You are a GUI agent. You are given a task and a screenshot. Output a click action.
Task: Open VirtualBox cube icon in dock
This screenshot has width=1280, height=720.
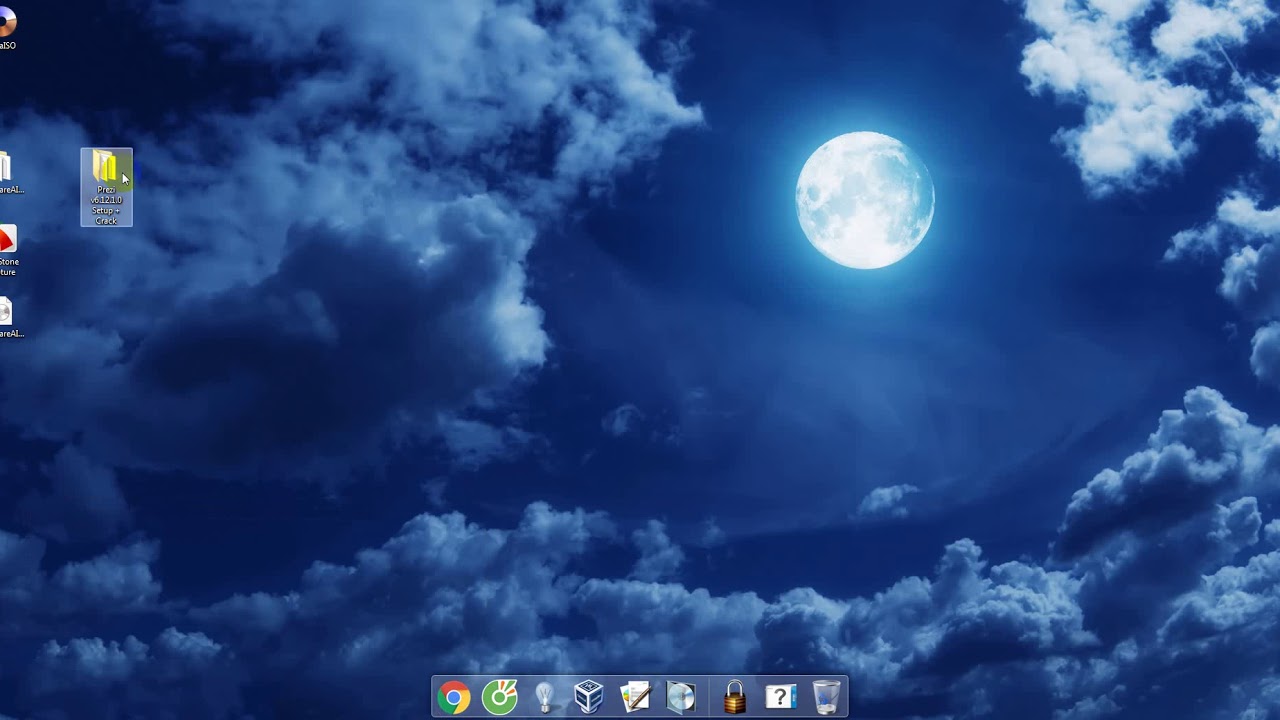(x=589, y=697)
